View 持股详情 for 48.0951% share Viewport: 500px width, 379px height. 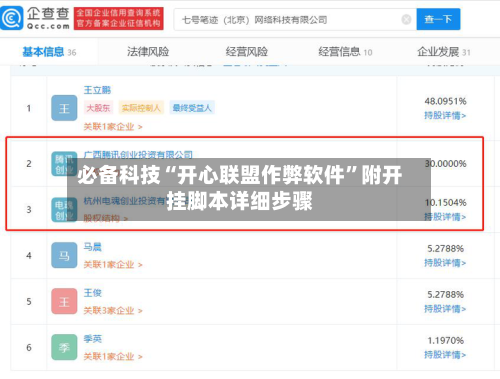[x=445, y=115]
